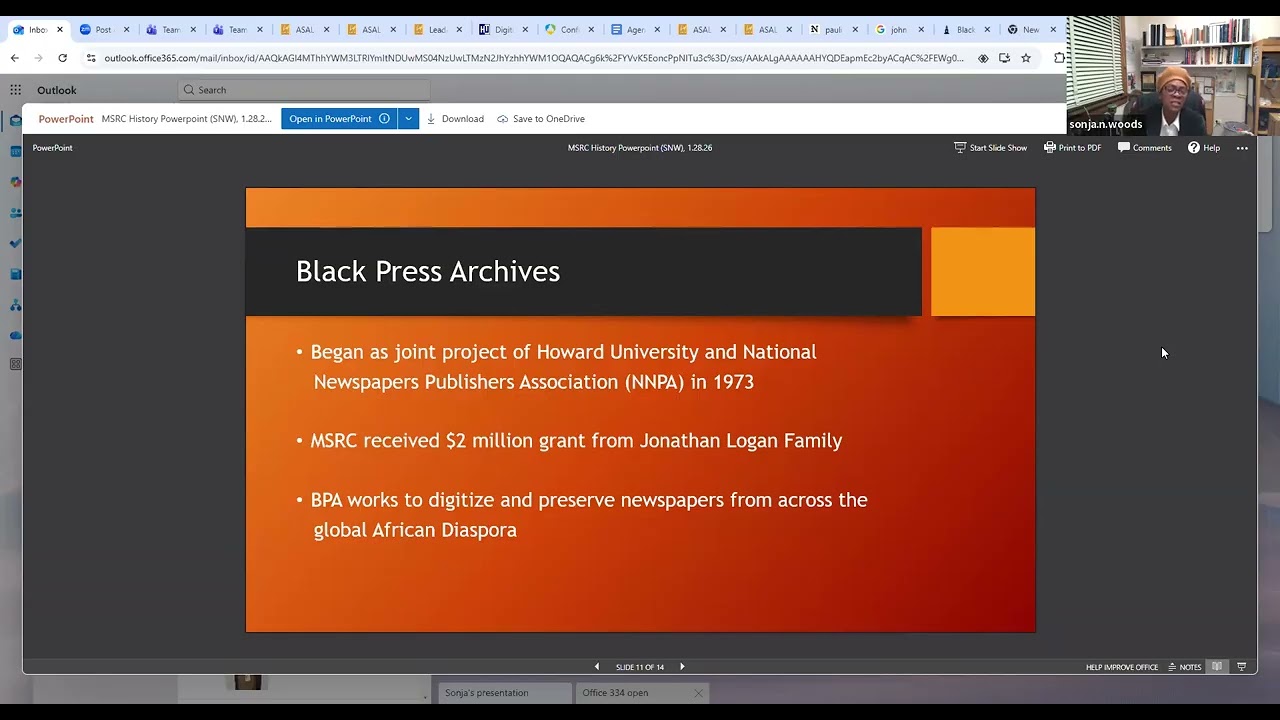Screen dimensions: 1280x720
Task: Click Help Improve Office link
Action: tap(1122, 667)
